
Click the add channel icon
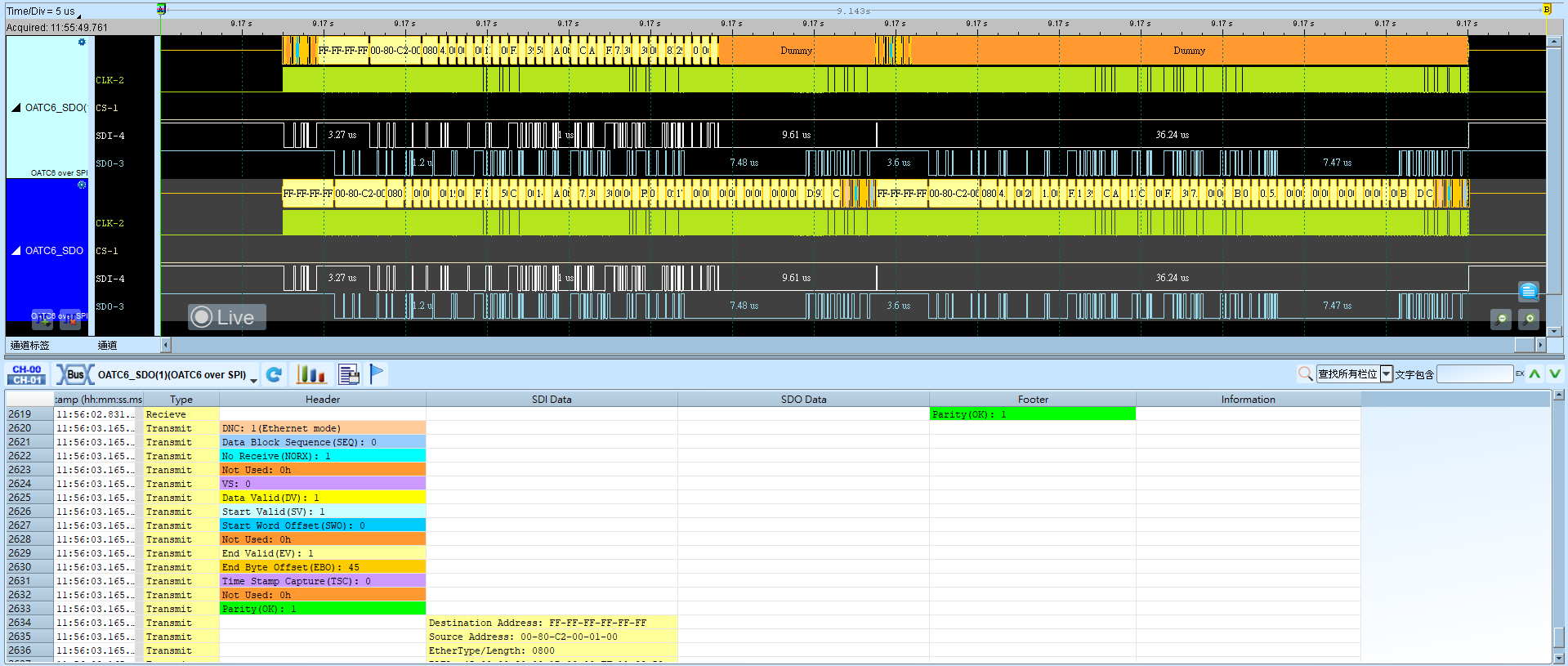42,320
